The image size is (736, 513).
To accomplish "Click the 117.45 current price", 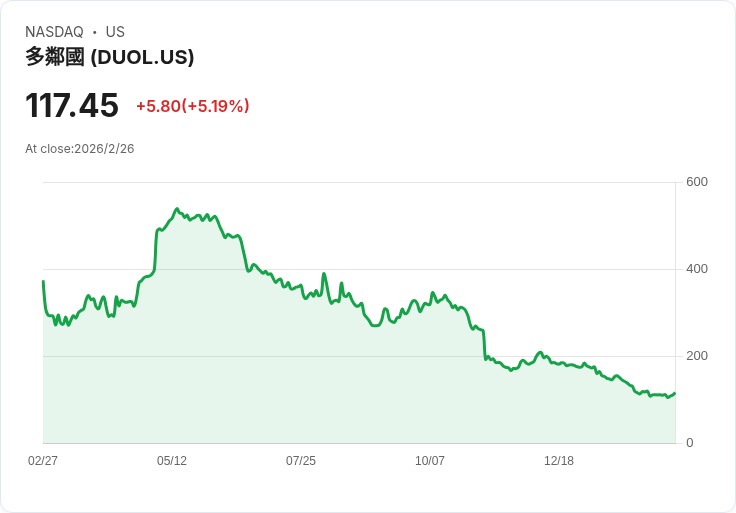I will (x=72, y=105).
